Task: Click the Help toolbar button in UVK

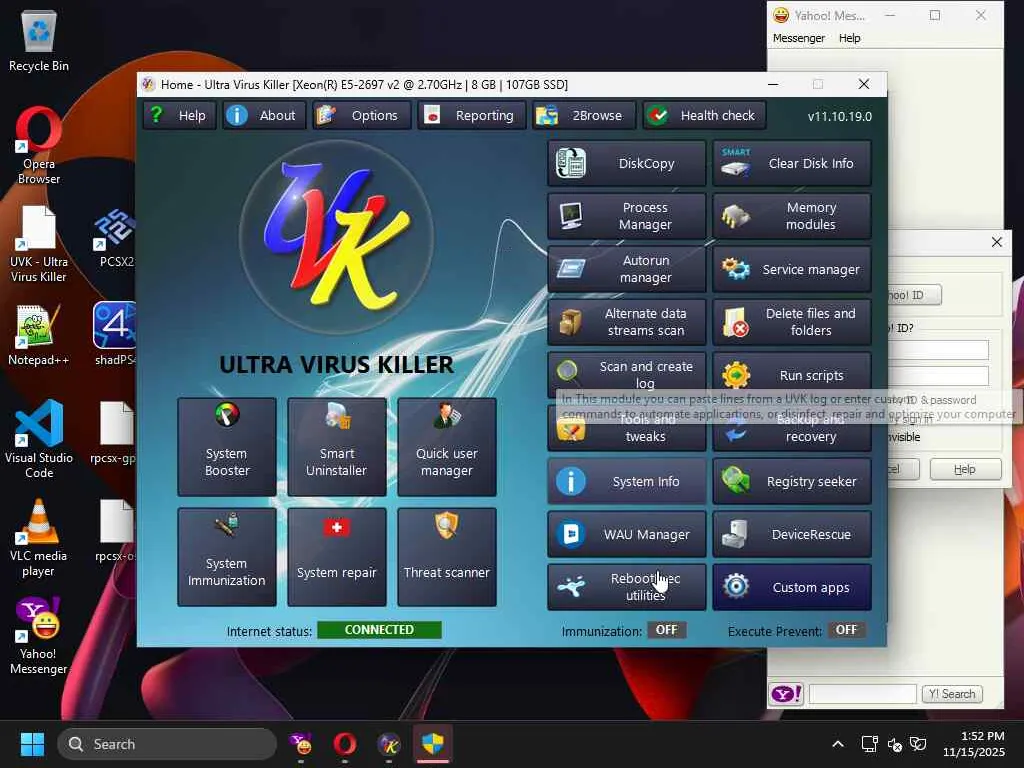Action: (x=179, y=116)
